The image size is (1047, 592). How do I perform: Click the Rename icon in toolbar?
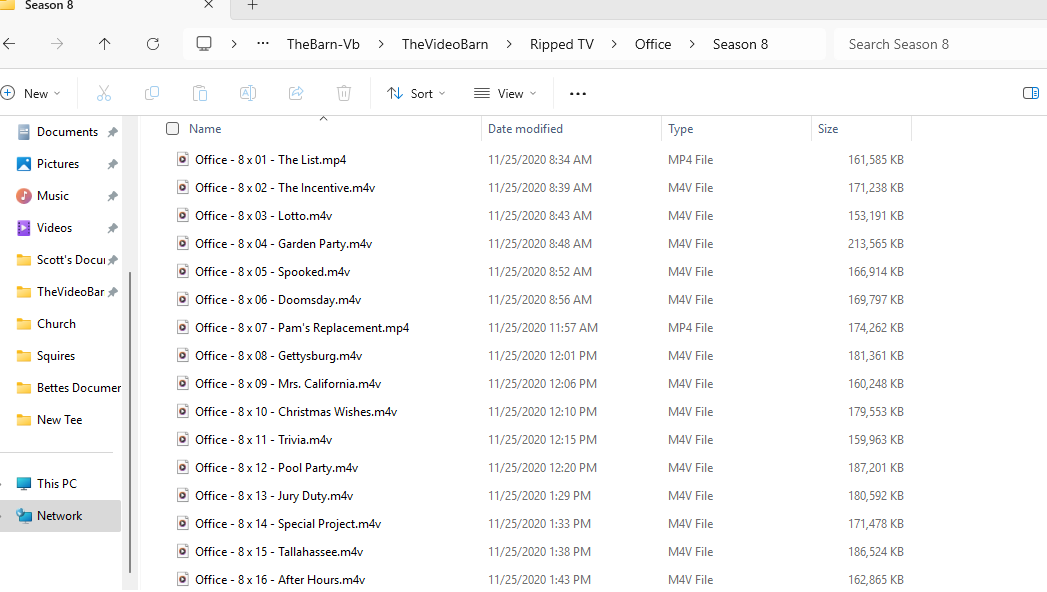248,93
